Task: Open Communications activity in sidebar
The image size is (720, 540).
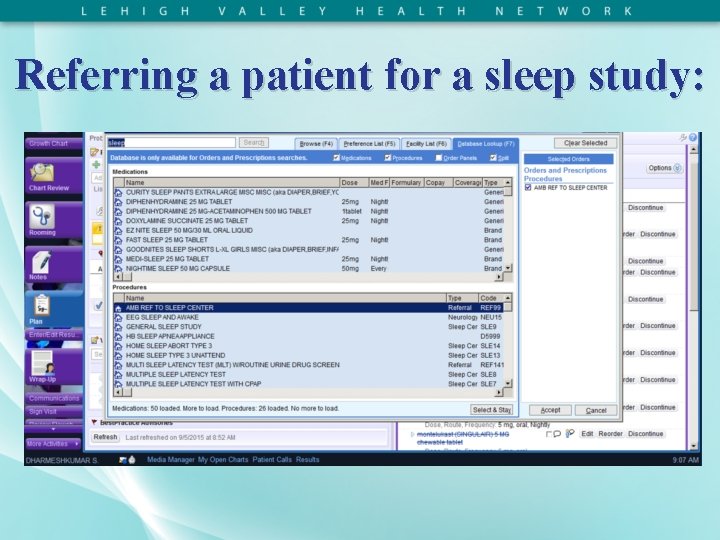Action: click(54, 398)
